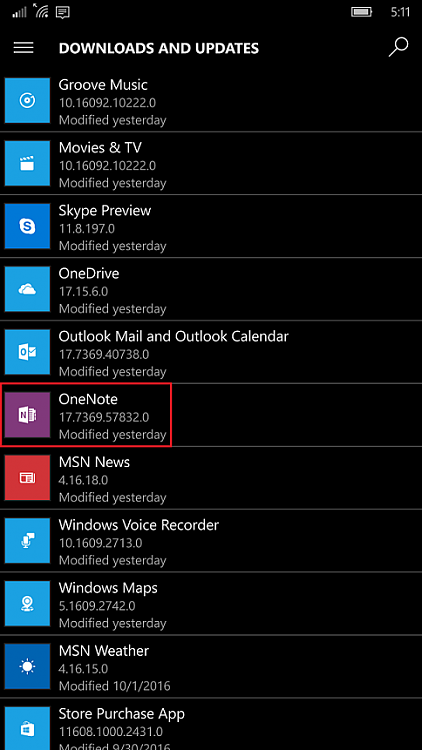Select the Movies & TV clapperboard icon

[x=27, y=164]
